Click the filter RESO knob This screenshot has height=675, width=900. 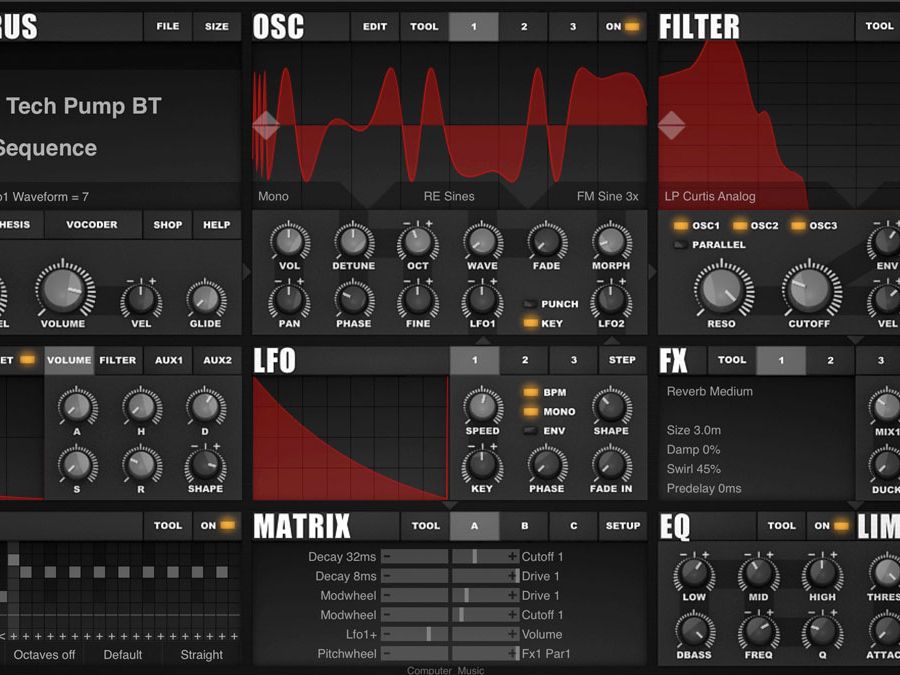722,289
